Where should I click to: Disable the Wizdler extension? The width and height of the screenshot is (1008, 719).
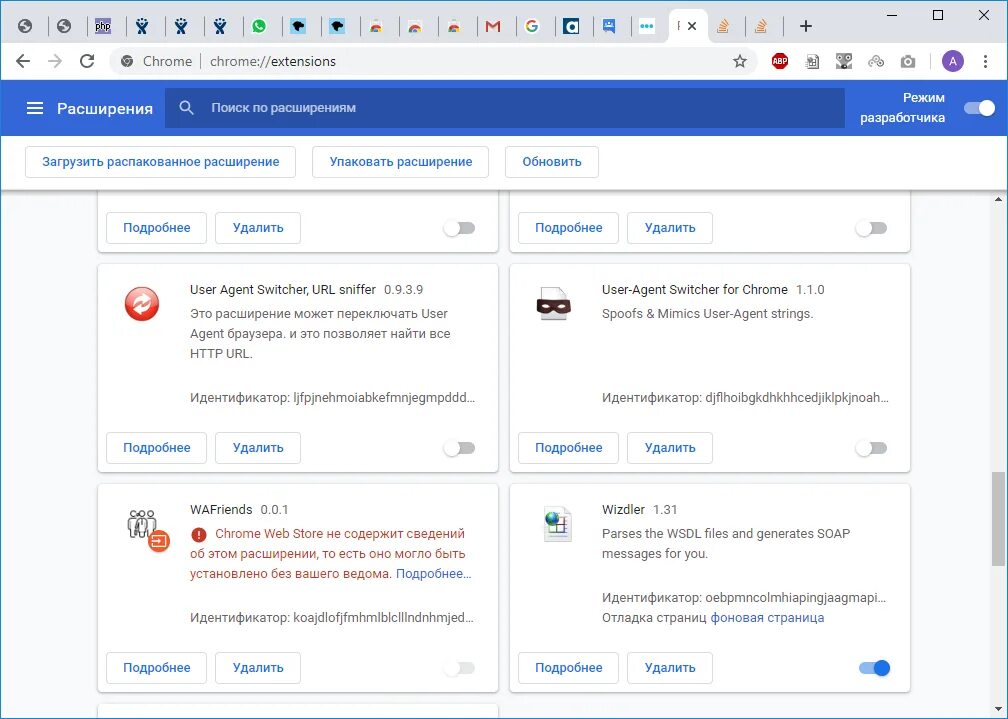pyautogui.click(x=874, y=668)
